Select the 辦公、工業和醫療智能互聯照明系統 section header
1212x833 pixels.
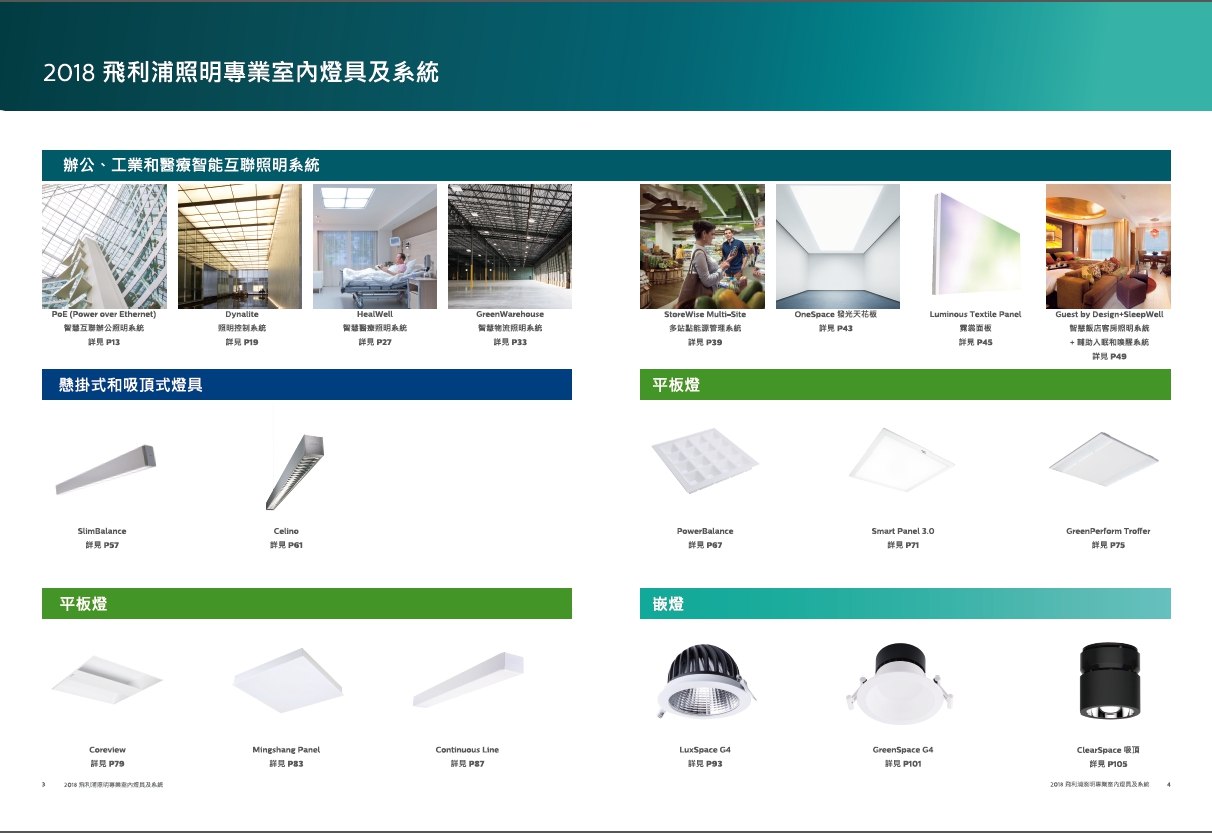[x=606, y=165]
